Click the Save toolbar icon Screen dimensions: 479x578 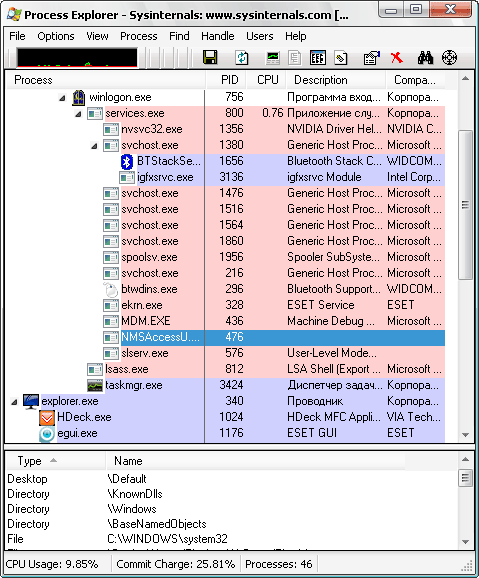coord(210,58)
